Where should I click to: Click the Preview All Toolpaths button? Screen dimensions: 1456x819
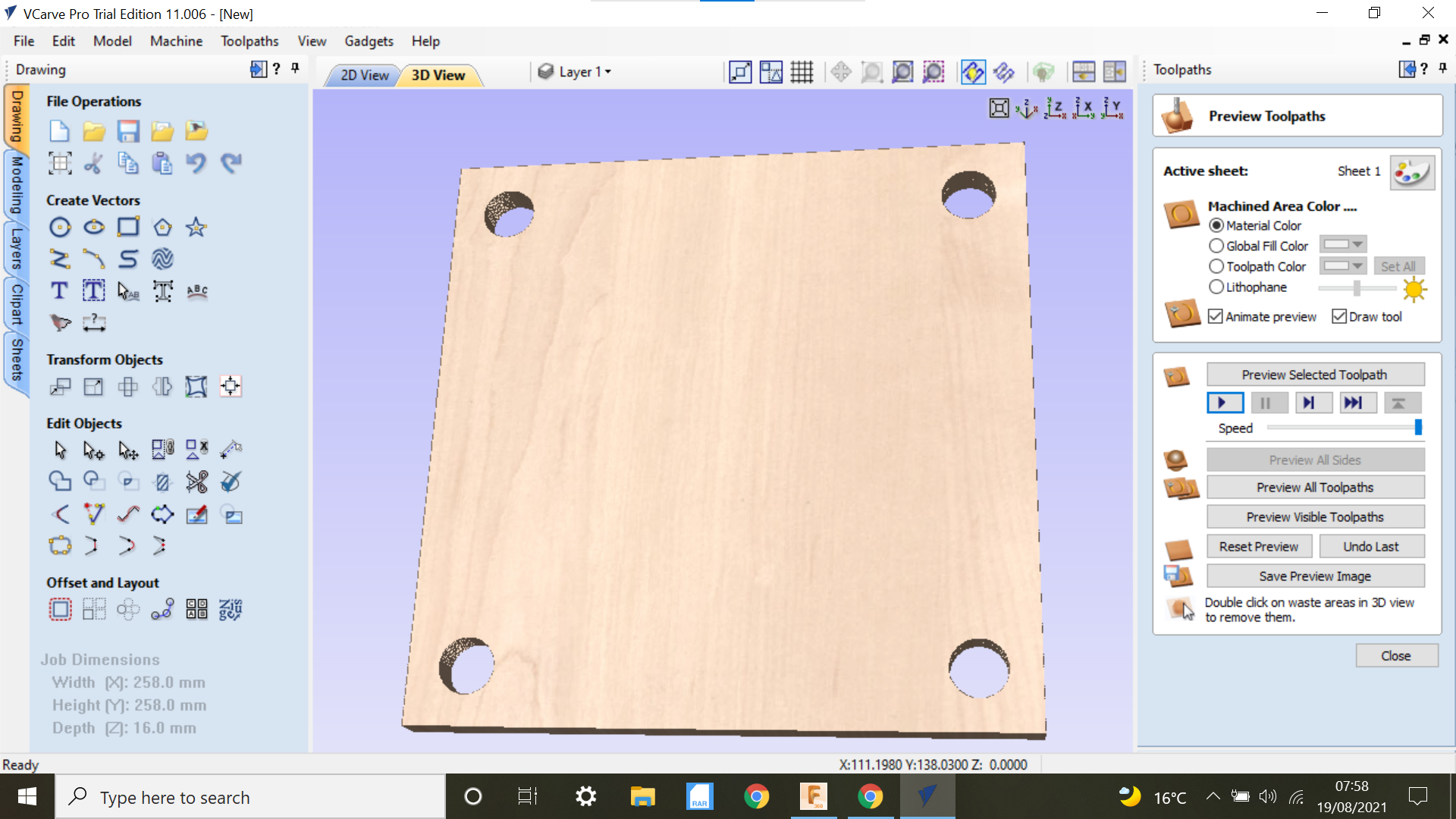point(1315,488)
